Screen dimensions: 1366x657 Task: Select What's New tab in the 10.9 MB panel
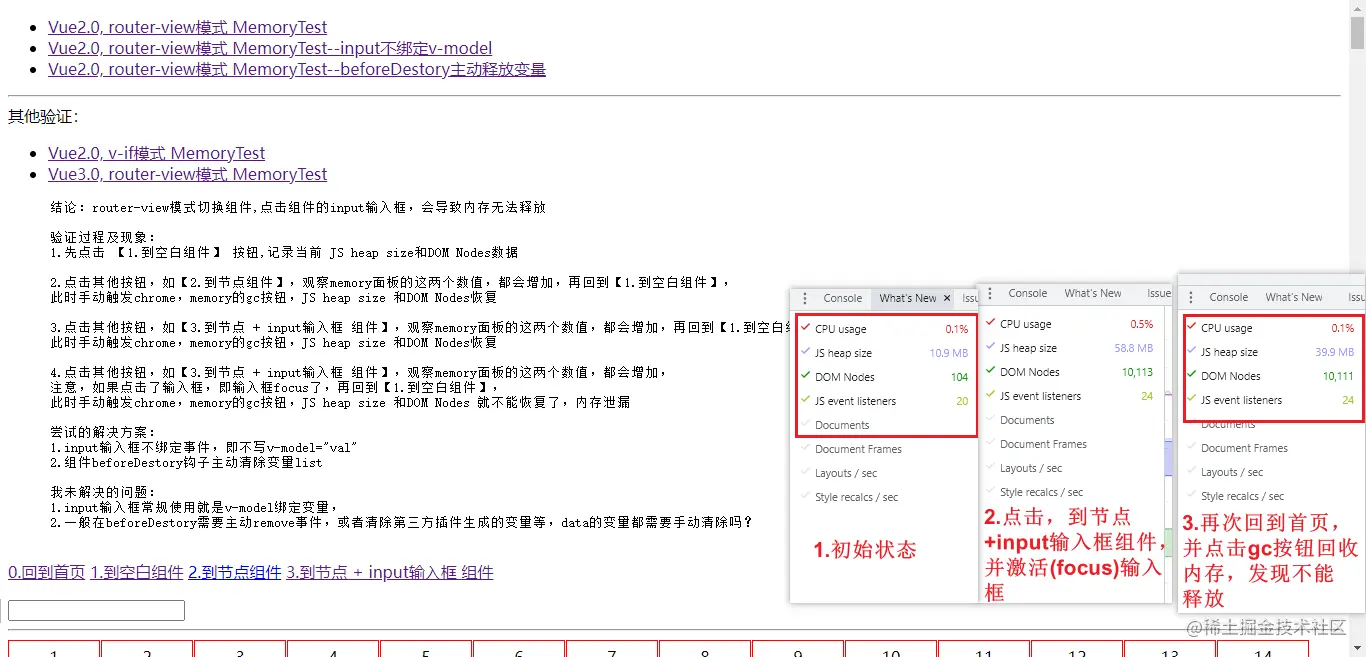908,298
